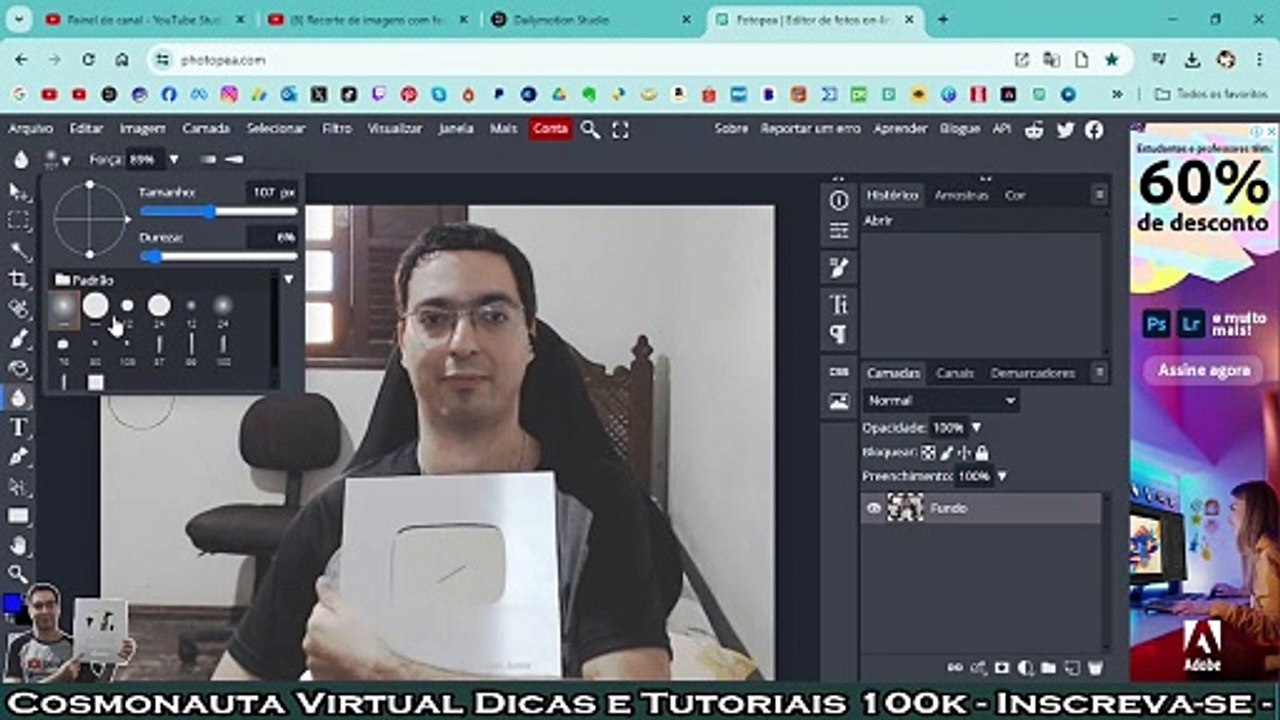
Task: Open the Preenchimento 100% dropdown arrow
Action: click(1002, 476)
